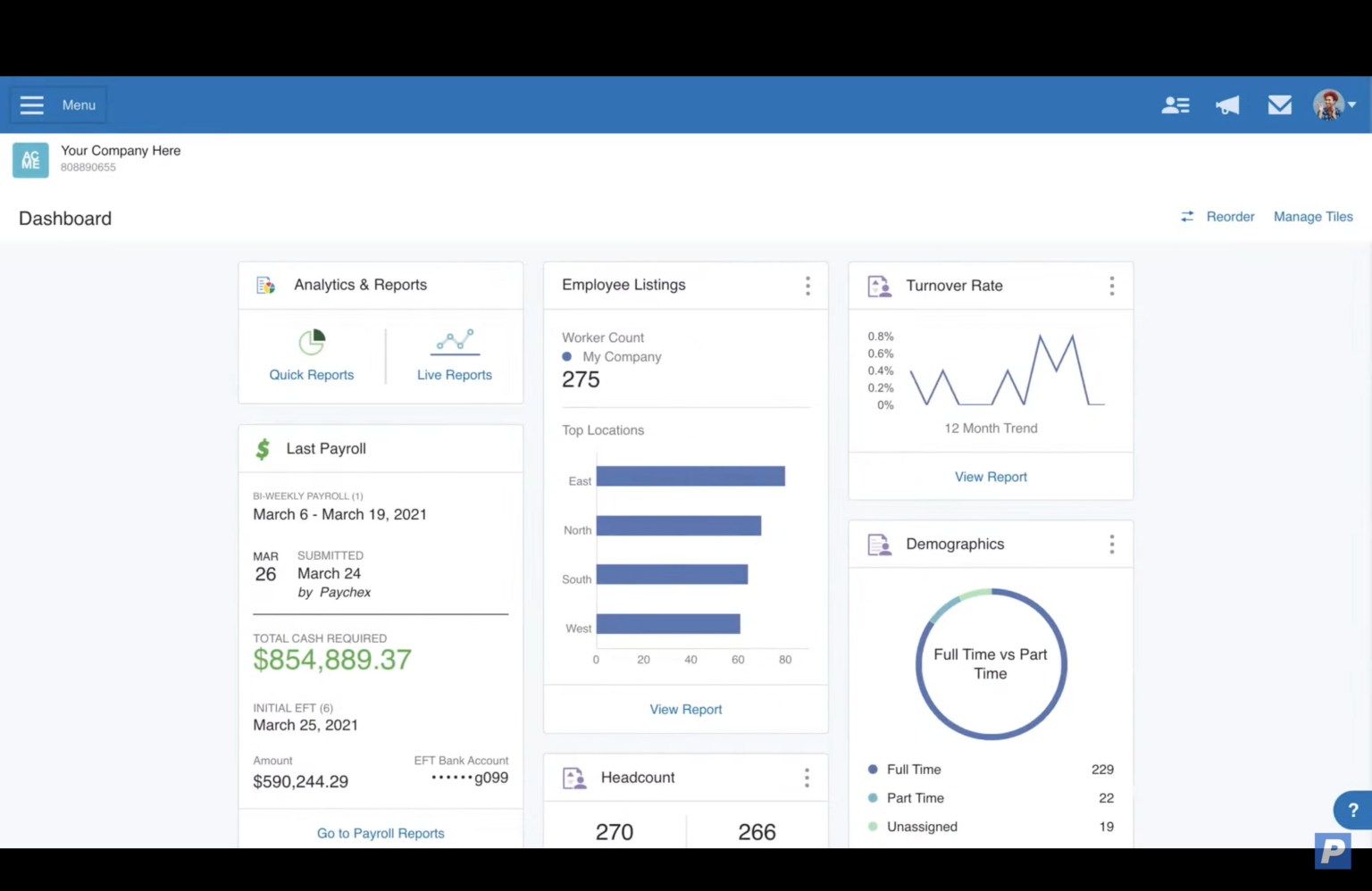Click the dollar sign icon on Last Payroll
Viewport: 1372px width, 891px height.
[264, 448]
